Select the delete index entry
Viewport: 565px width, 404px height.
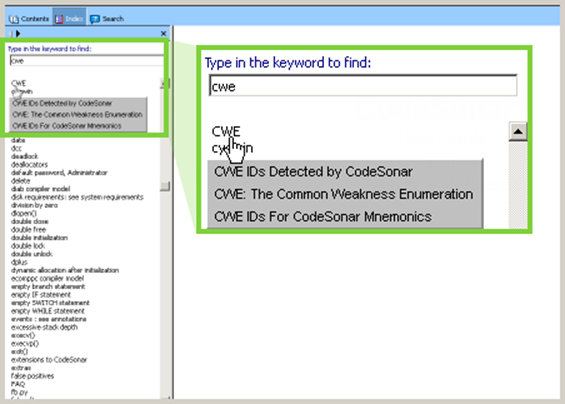click(21, 181)
